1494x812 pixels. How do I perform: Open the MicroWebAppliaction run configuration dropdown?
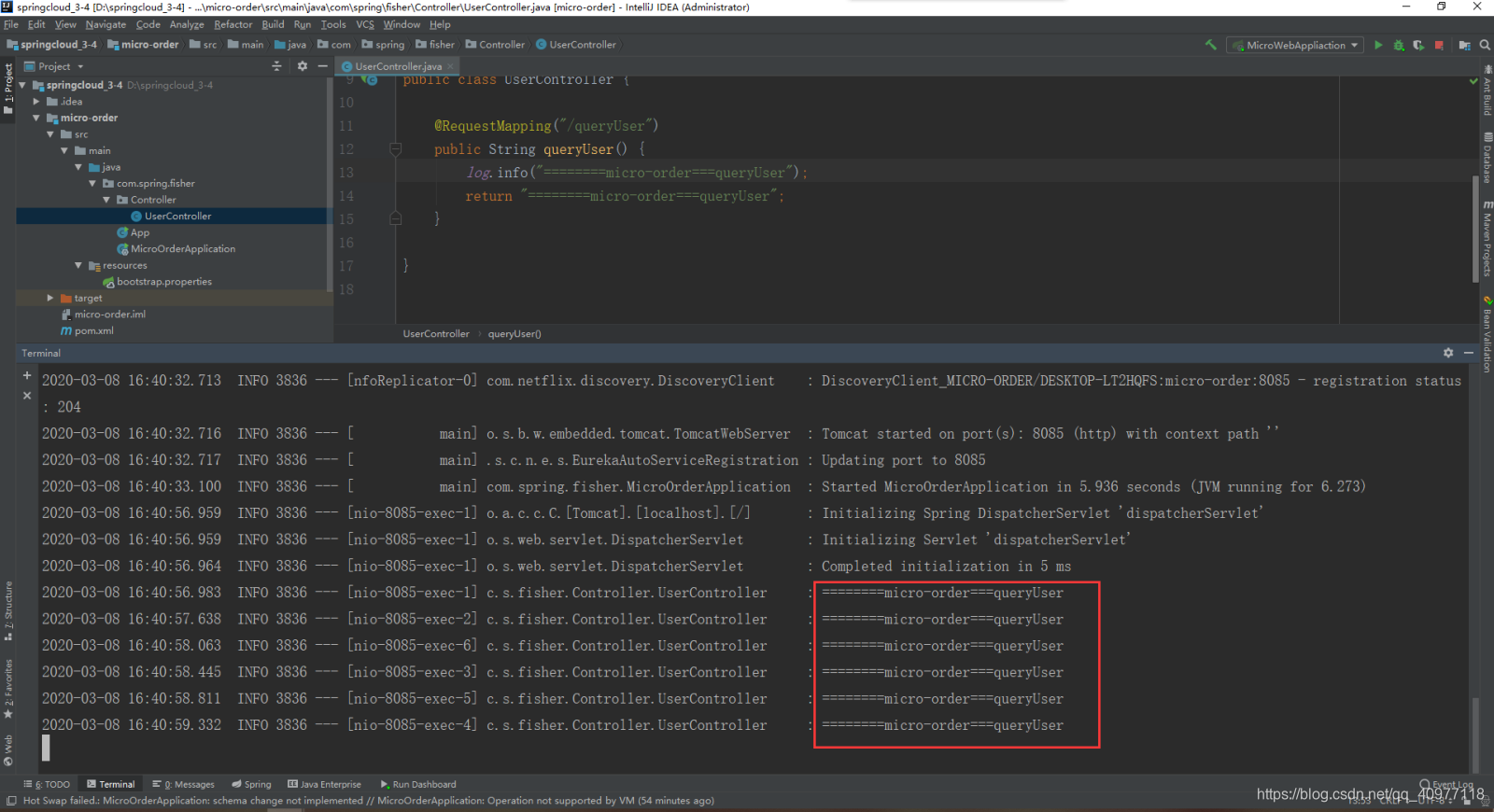point(1295,45)
